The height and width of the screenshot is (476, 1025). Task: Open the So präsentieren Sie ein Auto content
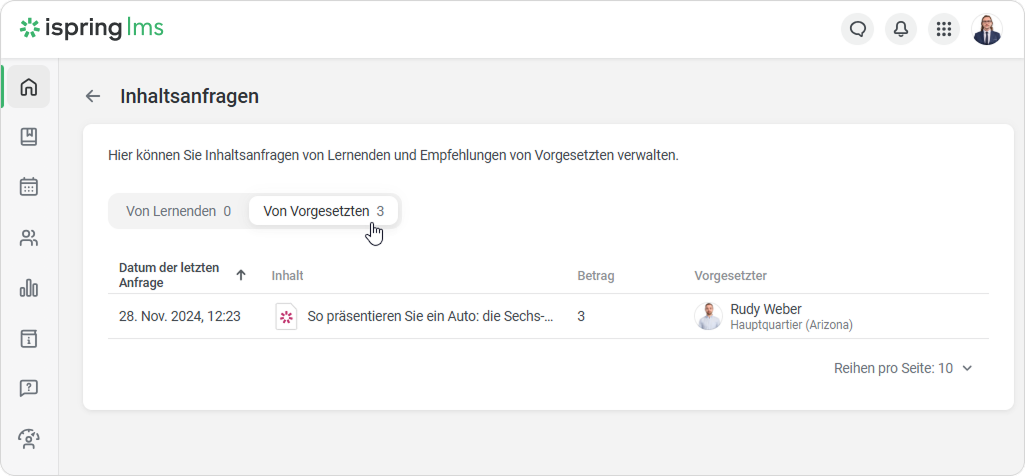point(430,316)
